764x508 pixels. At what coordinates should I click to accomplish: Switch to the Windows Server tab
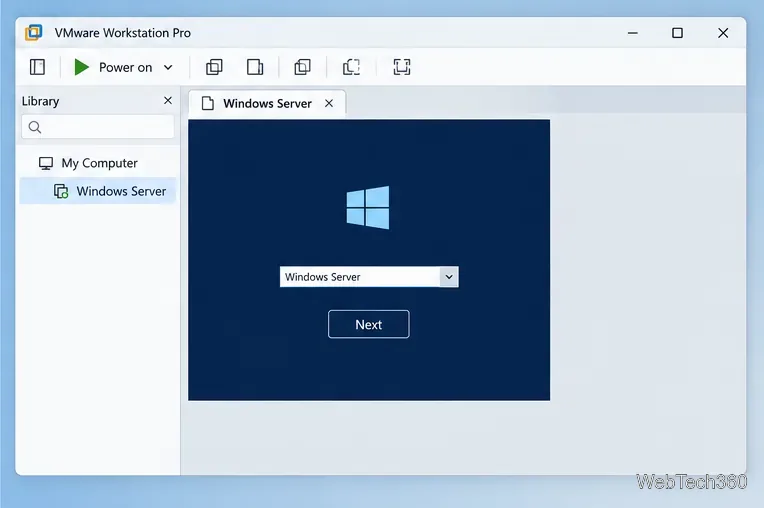click(267, 103)
